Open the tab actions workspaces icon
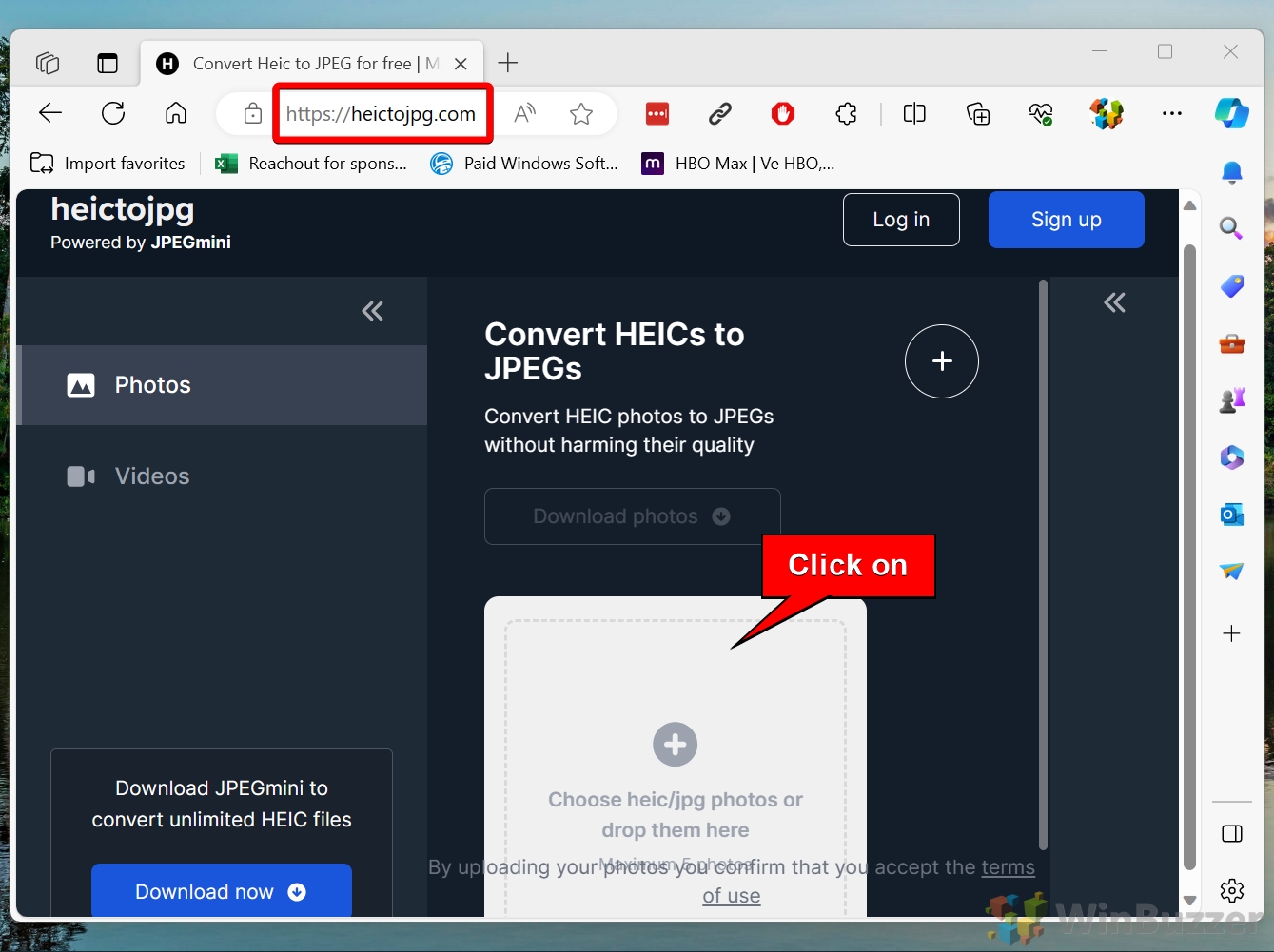 (x=48, y=64)
